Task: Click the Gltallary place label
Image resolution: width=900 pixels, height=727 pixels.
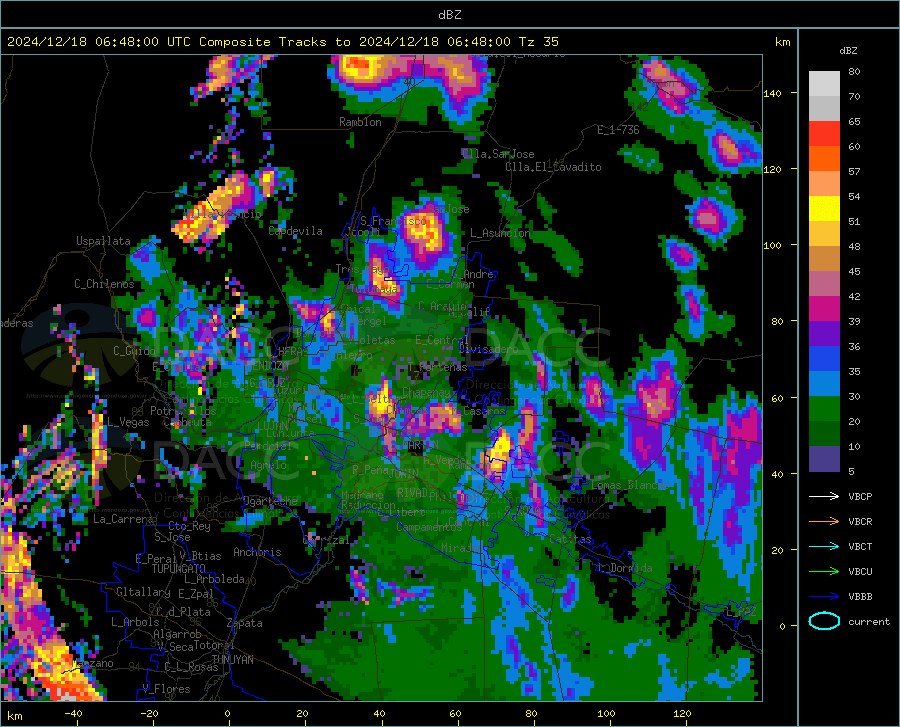Action: pyautogui.click(x=143, y=592)
